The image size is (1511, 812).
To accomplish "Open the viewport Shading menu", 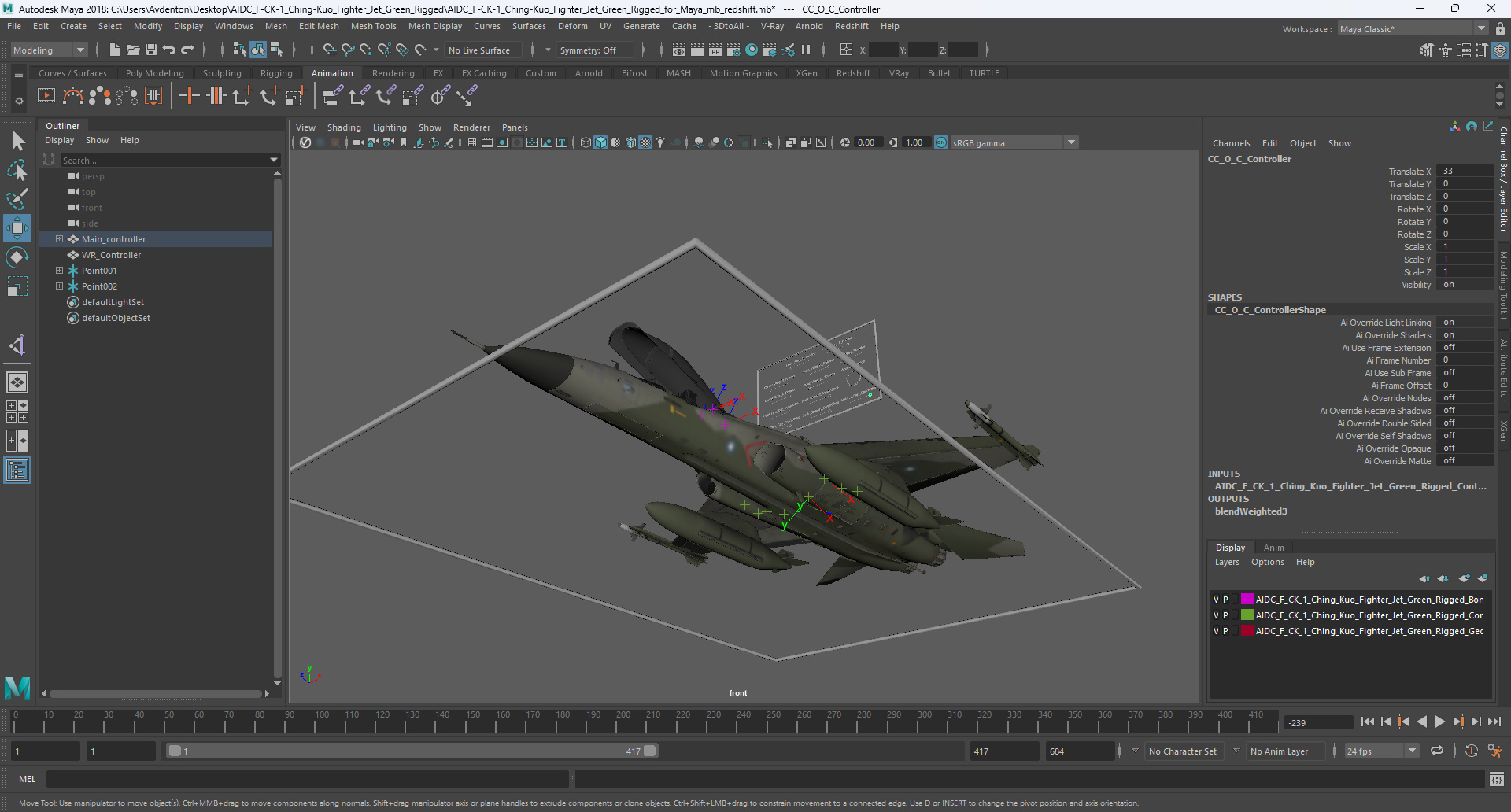I will 344,127.
